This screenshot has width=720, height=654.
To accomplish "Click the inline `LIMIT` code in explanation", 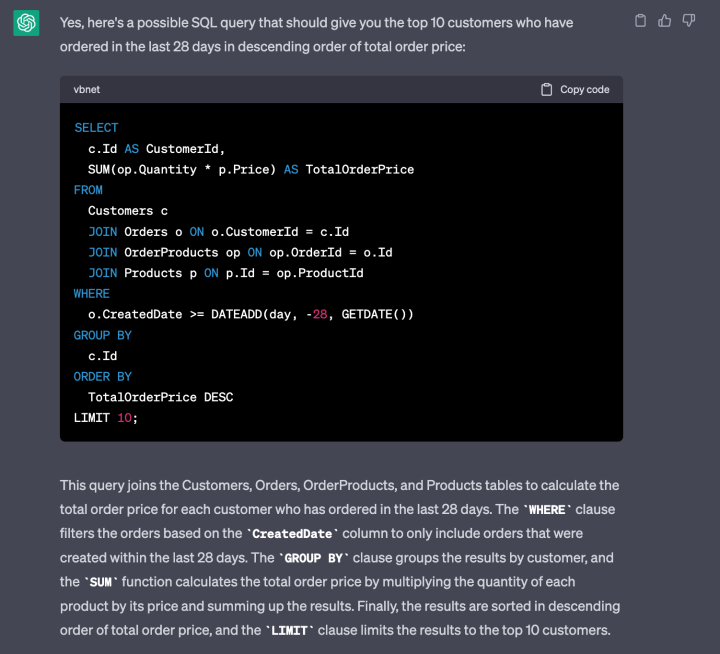I will (289, 631).
